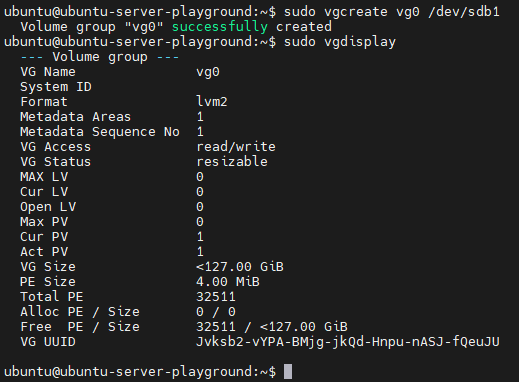Click the Free PE / Size value
Image resolution: width=519 pixels, height=382 pixels.
click(272, 327)
